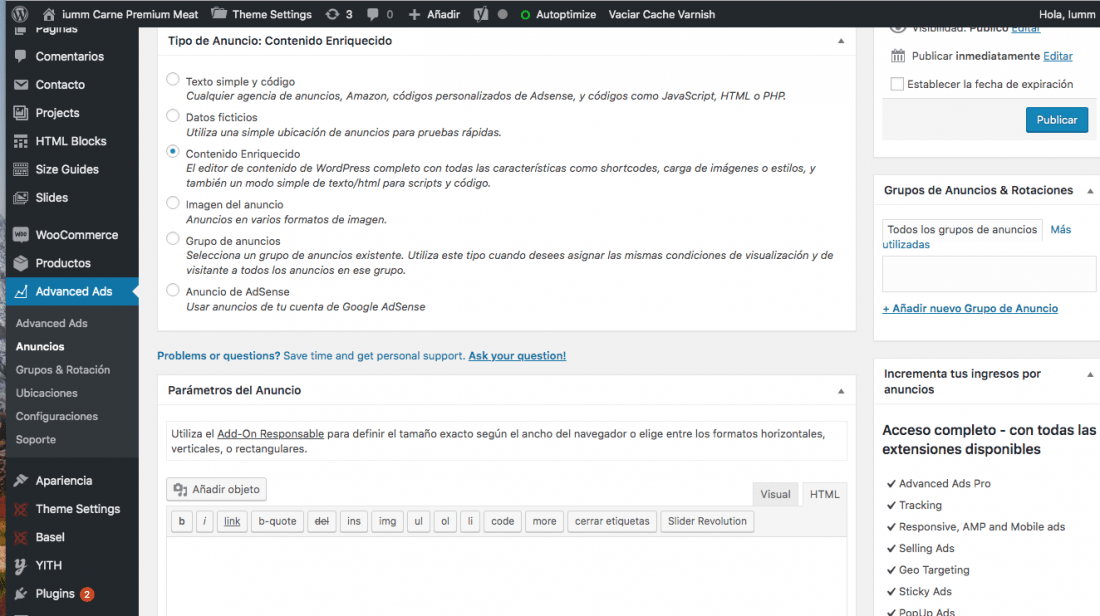The height and width of the screenshot is (616, 1100).
Task: Click the Theme Settings folder icon in admin bar
Action: click(x=219, y=13)
